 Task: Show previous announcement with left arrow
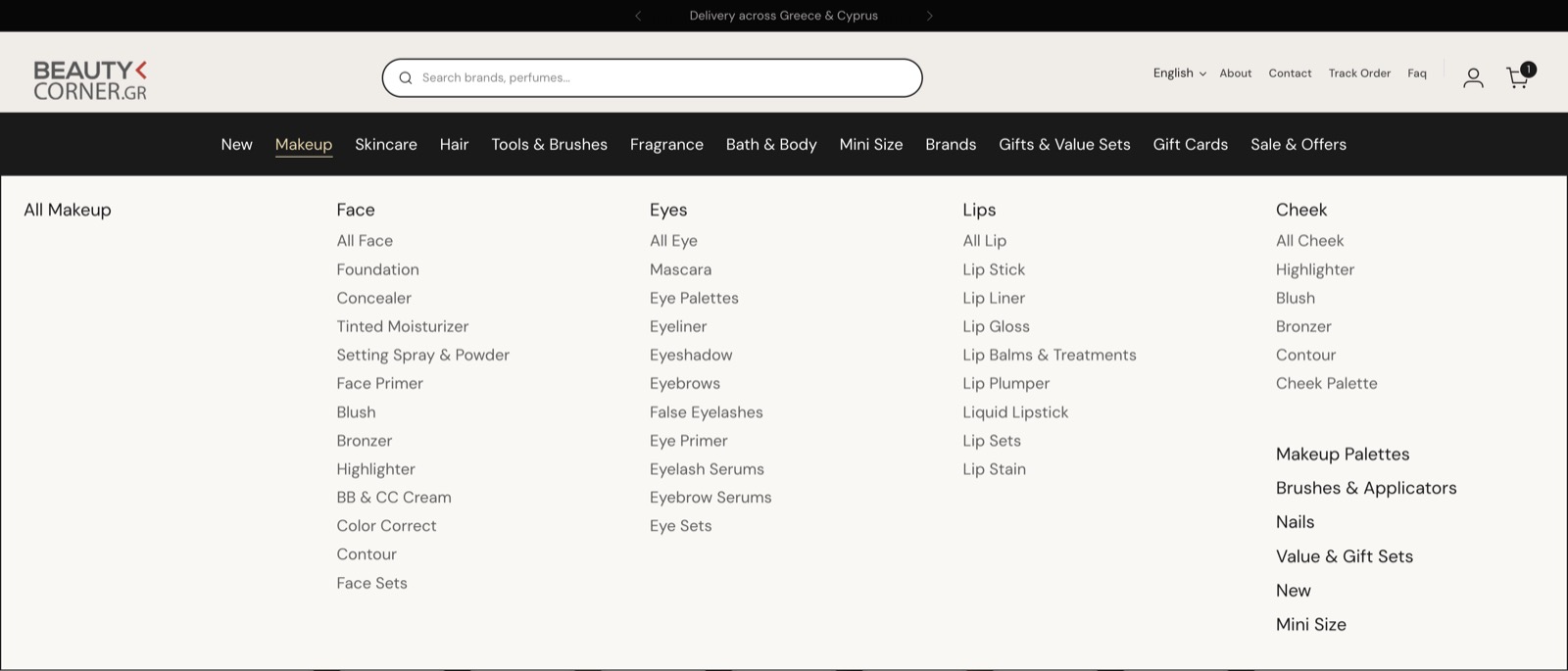click(x=638, y=16)
